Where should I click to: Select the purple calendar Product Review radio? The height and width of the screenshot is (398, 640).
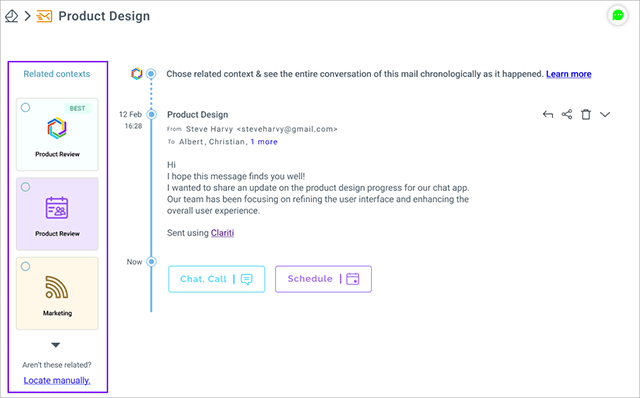(x=25, y=187)
